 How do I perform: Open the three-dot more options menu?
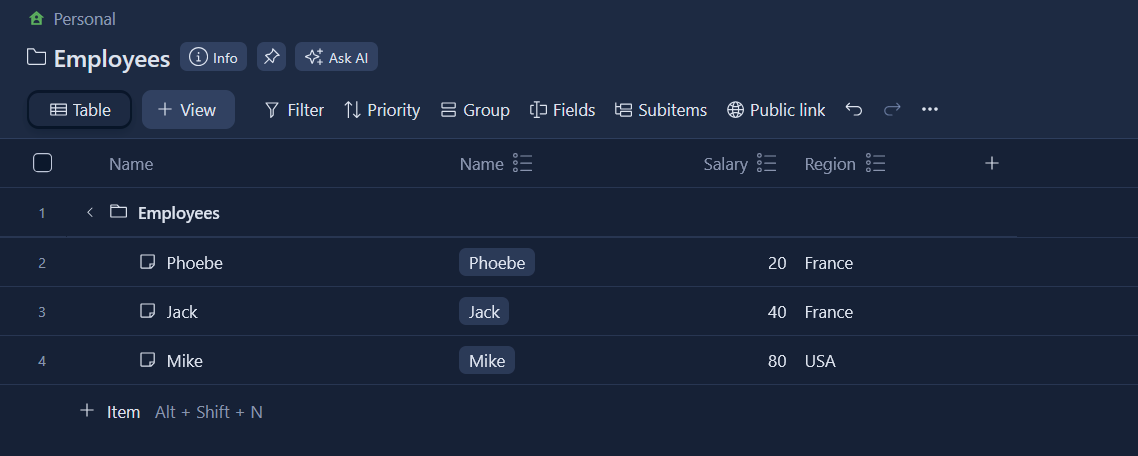930,110
